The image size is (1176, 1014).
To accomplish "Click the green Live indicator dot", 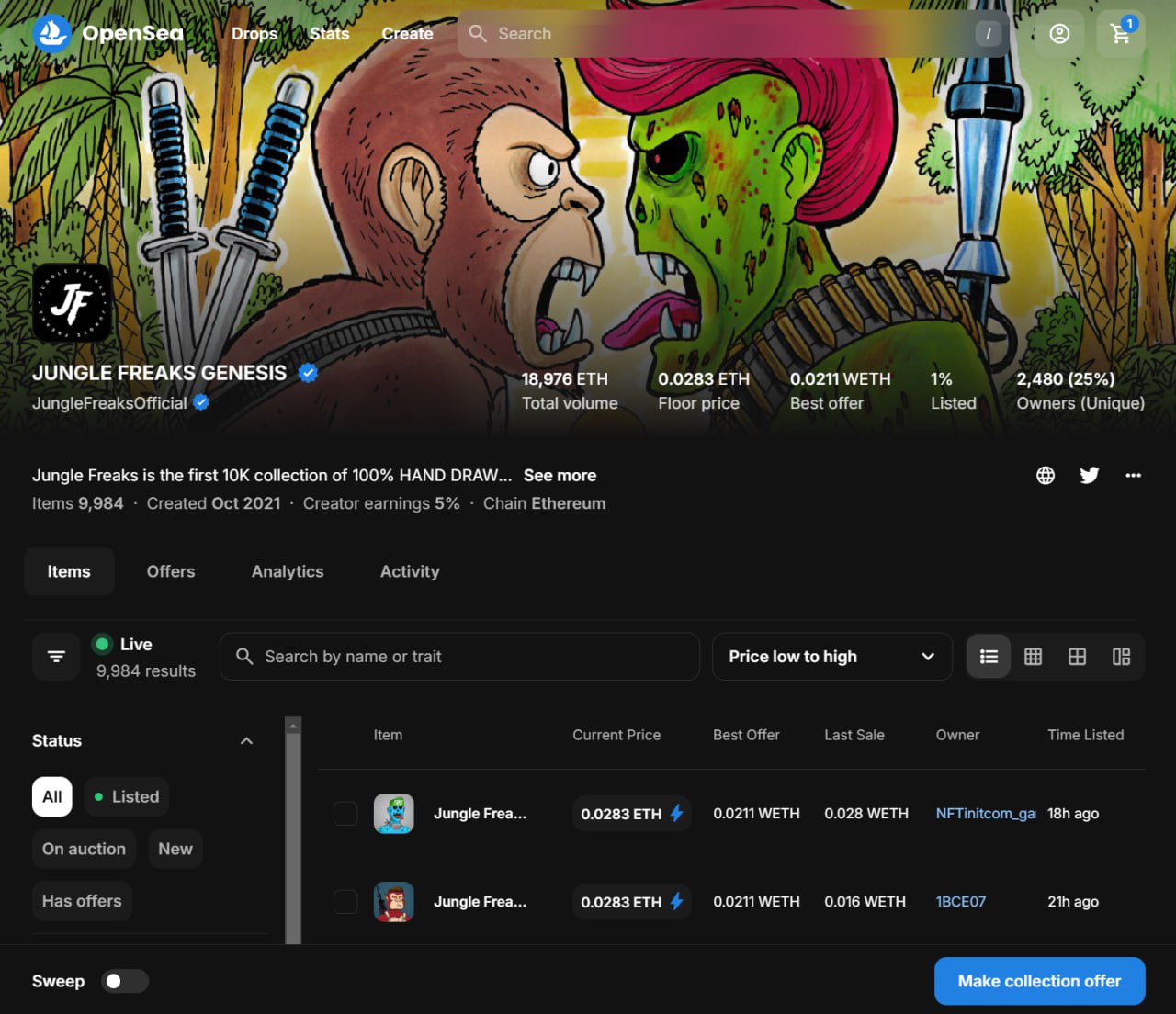I will [x=103, y=644].
